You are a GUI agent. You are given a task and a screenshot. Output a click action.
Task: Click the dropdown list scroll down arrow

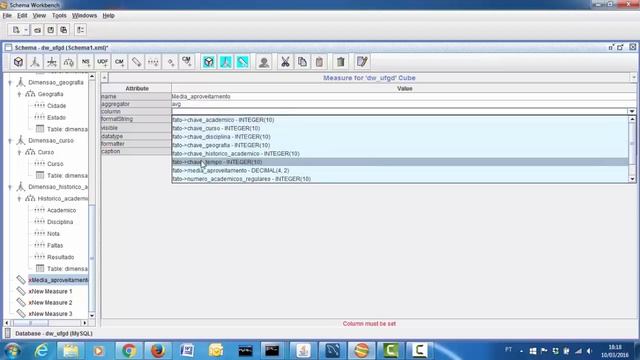pyautogui.click(x=632, y=179)
